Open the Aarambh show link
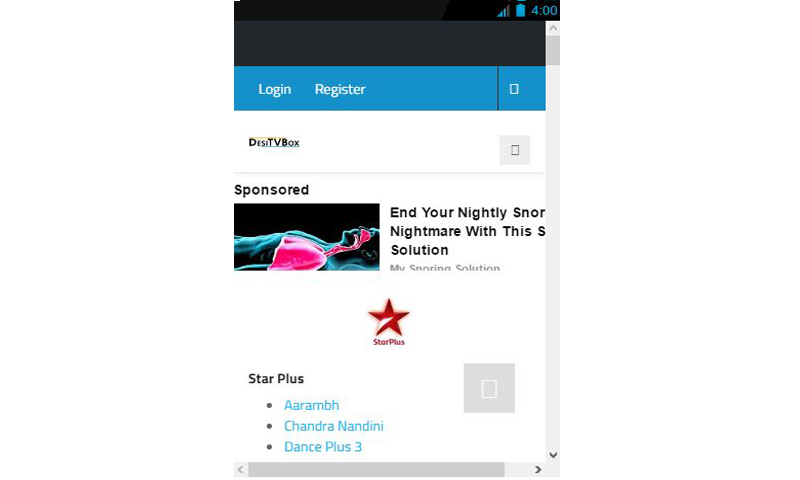This screenshot has width=800, height=480. (x=311, y=405)
